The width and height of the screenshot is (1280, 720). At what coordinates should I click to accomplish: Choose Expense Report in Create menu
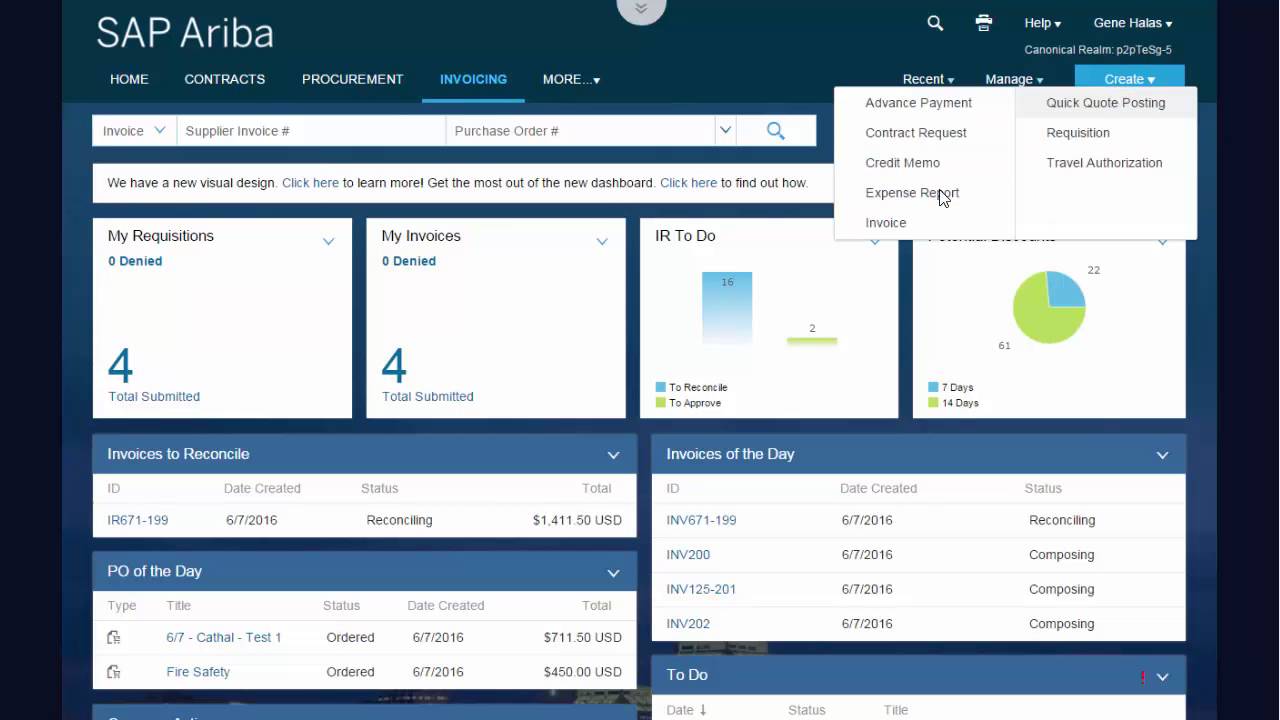click(912, 193)
